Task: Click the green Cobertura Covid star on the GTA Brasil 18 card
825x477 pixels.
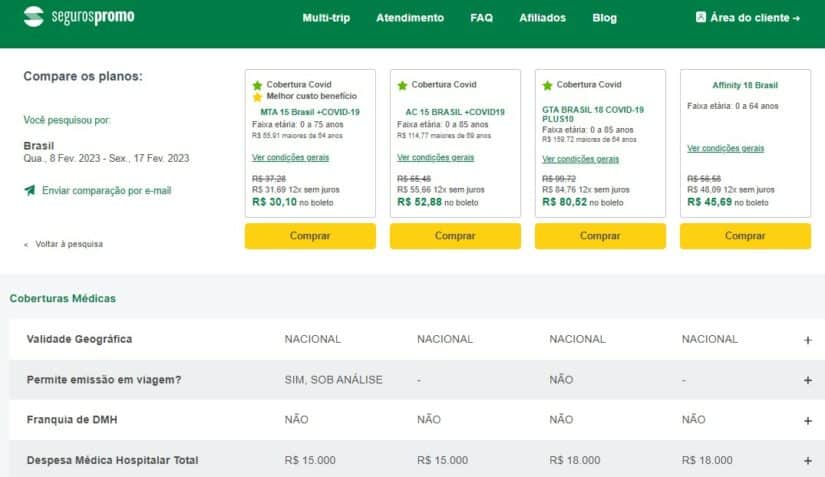Action: (x=547, y=85)
